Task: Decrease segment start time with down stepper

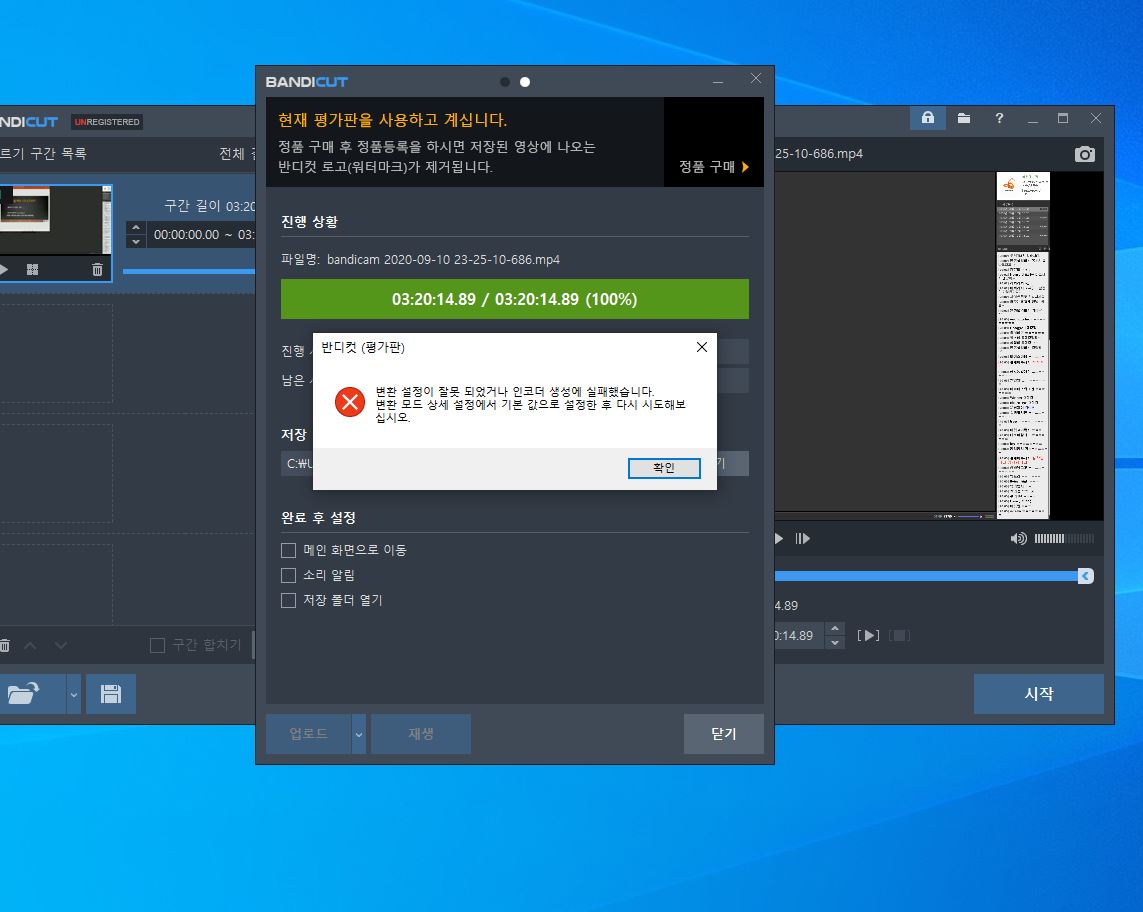Action: (x=136, y=241)
